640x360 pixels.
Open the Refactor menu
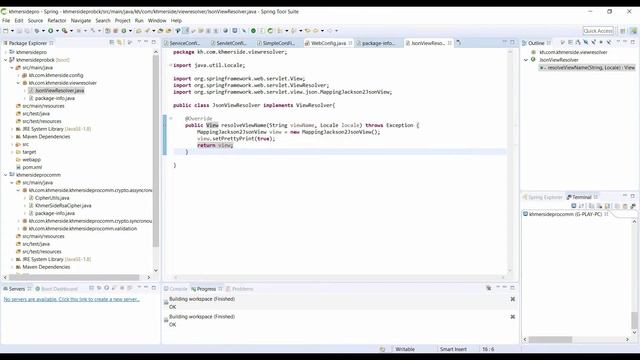[x=57, y=20]
